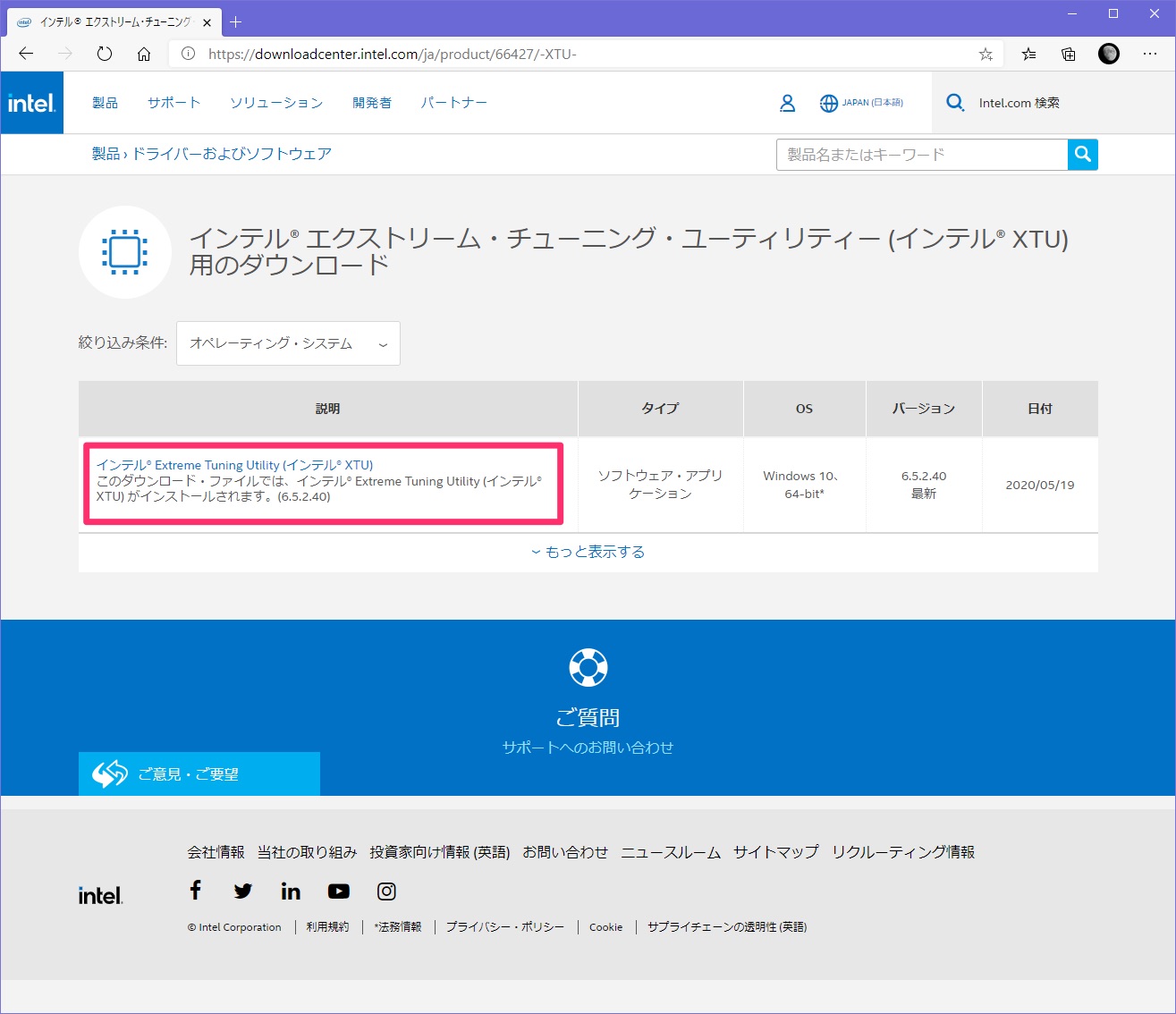Click the Windows 10、64-bit* OS cell

pyautogui.click(x=805, y=485)
